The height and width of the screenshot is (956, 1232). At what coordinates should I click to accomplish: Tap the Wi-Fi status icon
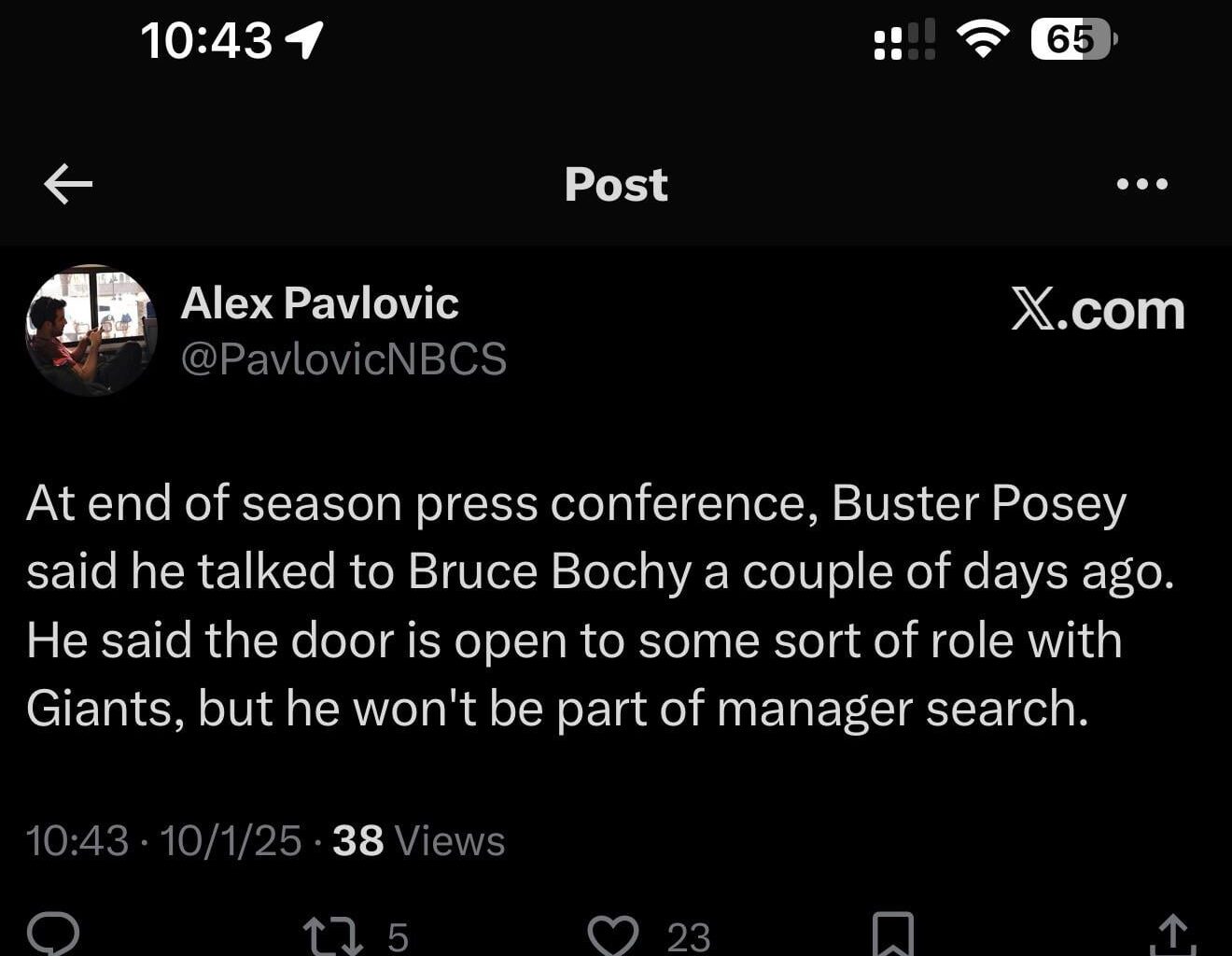tap(983, 40)
